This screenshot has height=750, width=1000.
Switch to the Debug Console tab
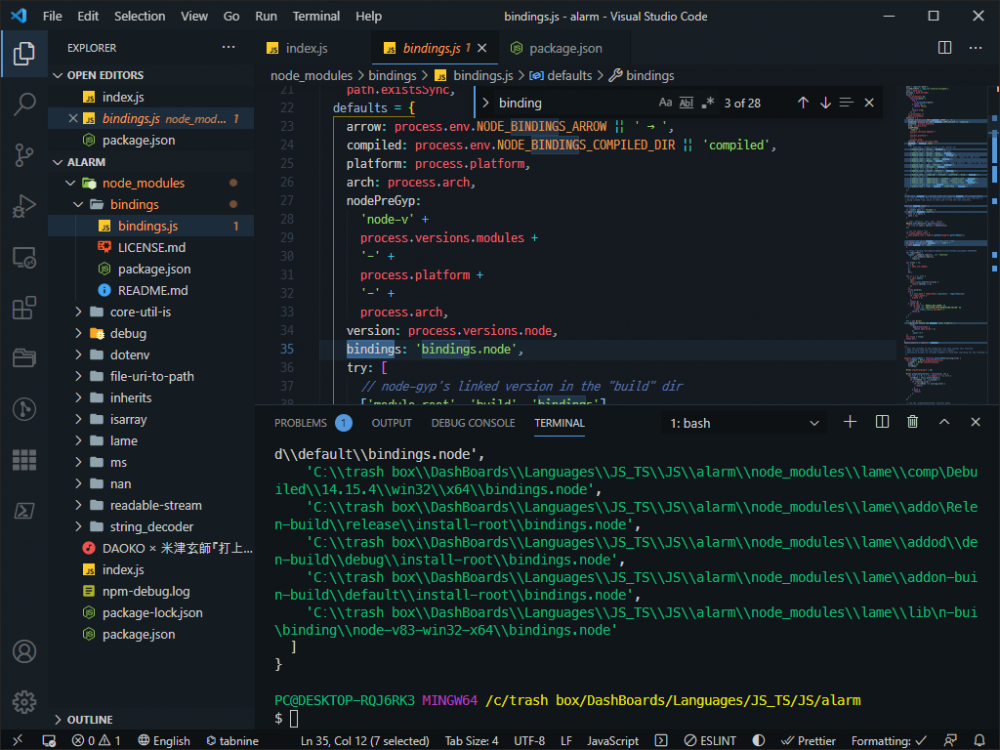473,423
